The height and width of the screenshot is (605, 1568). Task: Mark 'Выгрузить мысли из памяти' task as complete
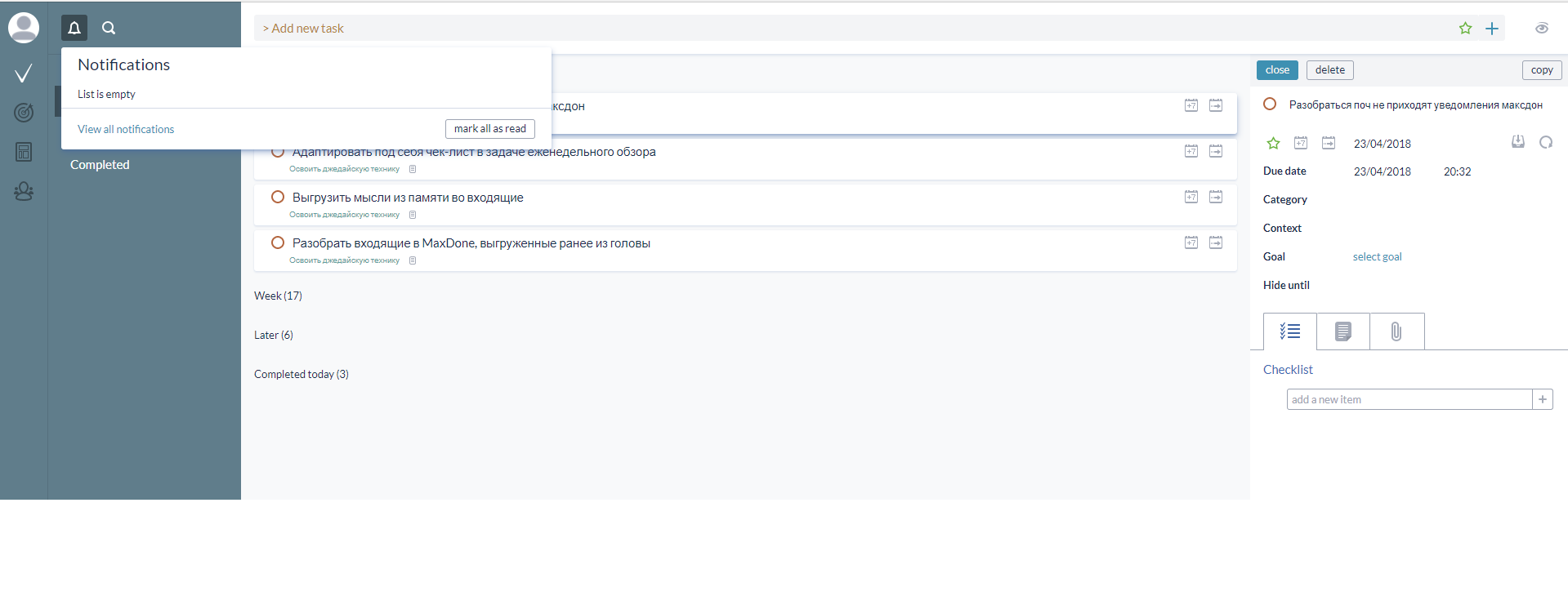tap(278, 197)
